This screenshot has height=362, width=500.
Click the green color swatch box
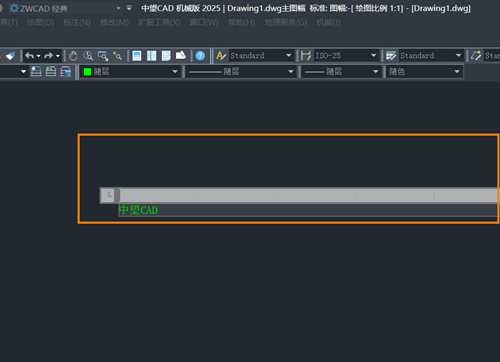click(x=87, y=72)
